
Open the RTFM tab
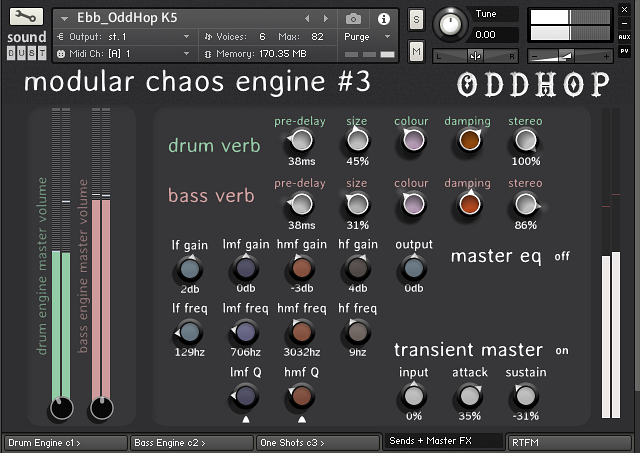569,443
